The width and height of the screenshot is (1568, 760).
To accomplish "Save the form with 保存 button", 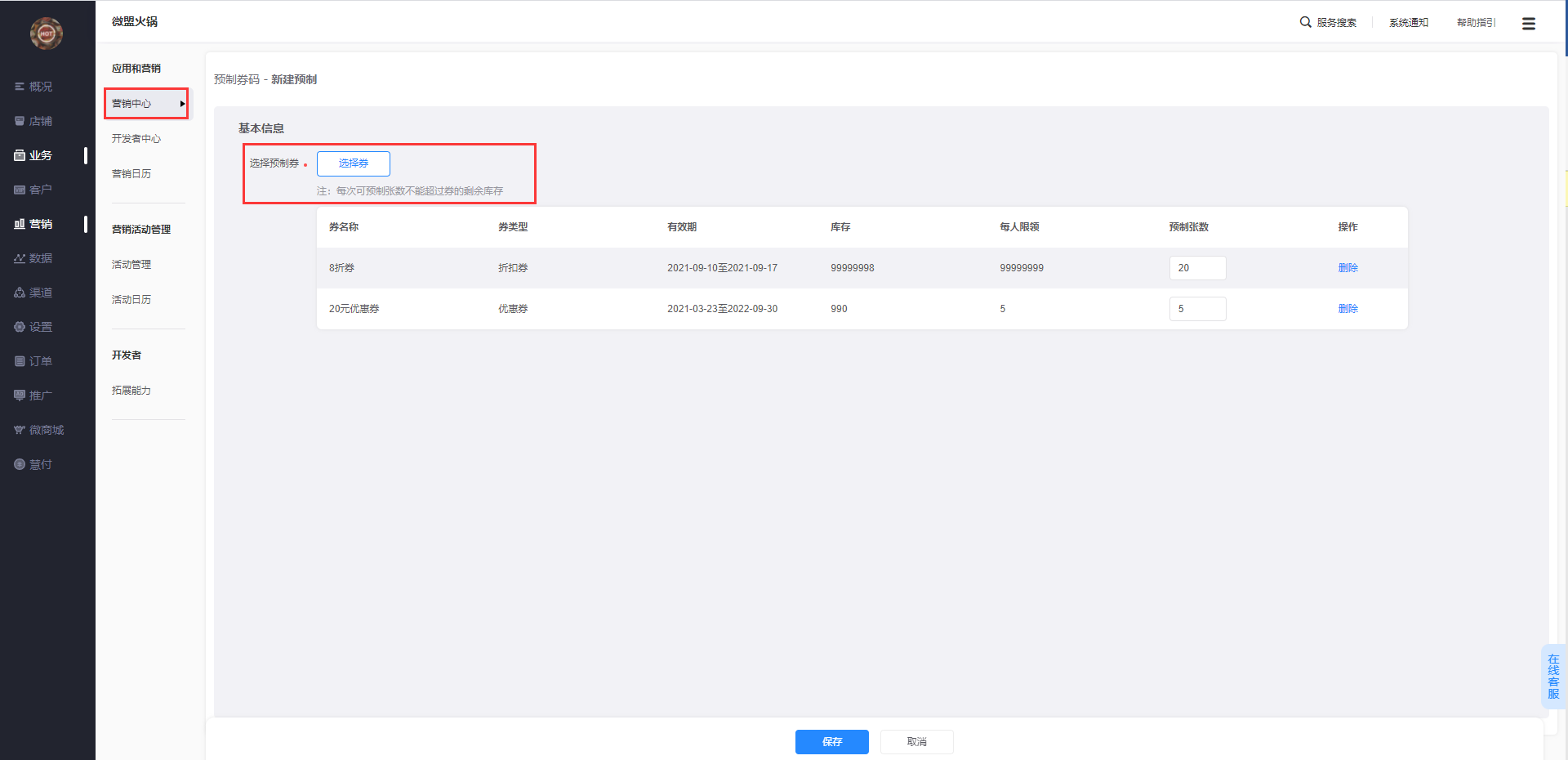I will [831, 741].
